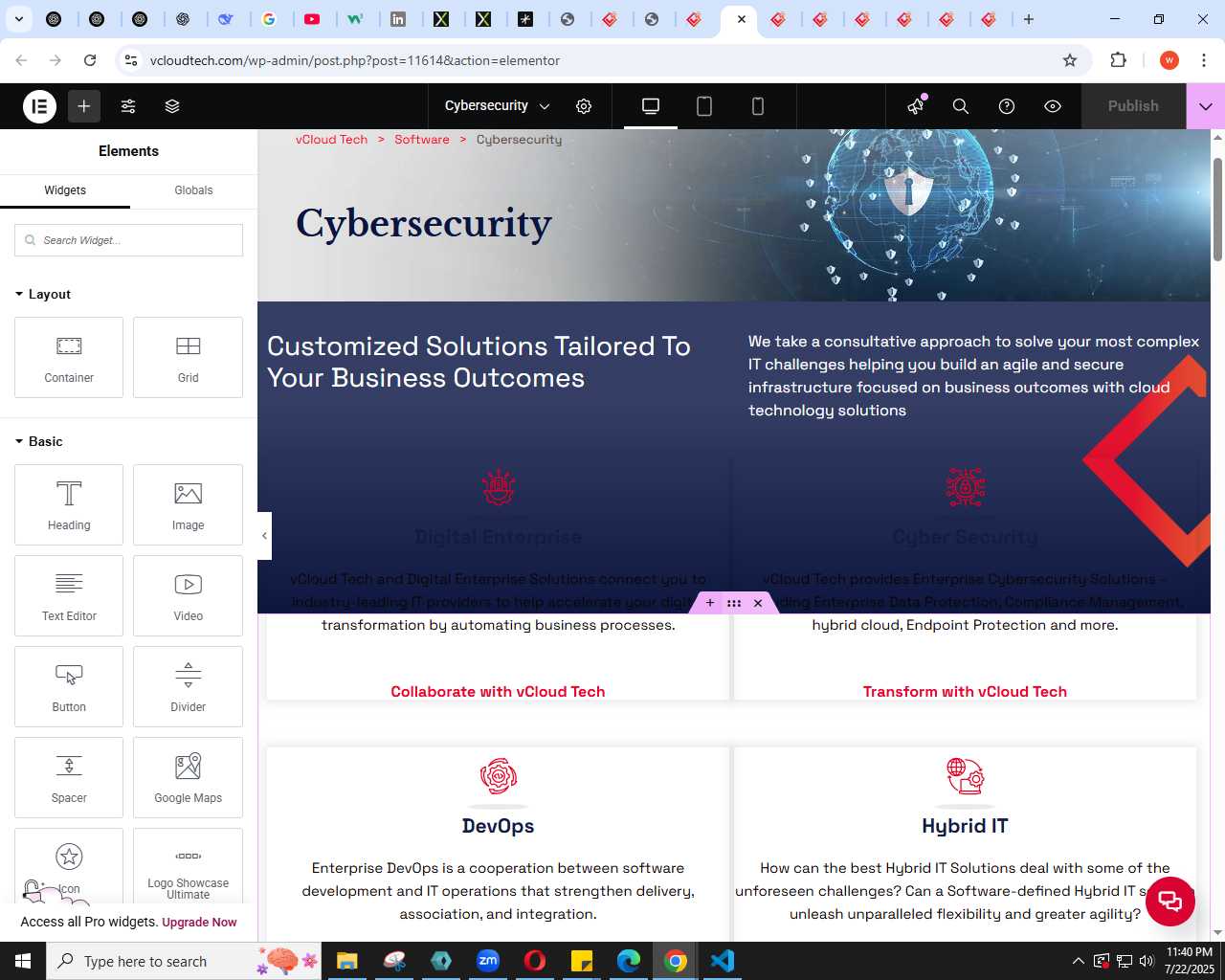Expand Publish save options arrow
The height and width of the screenshot is (980, 1225).
[1206, 106]
